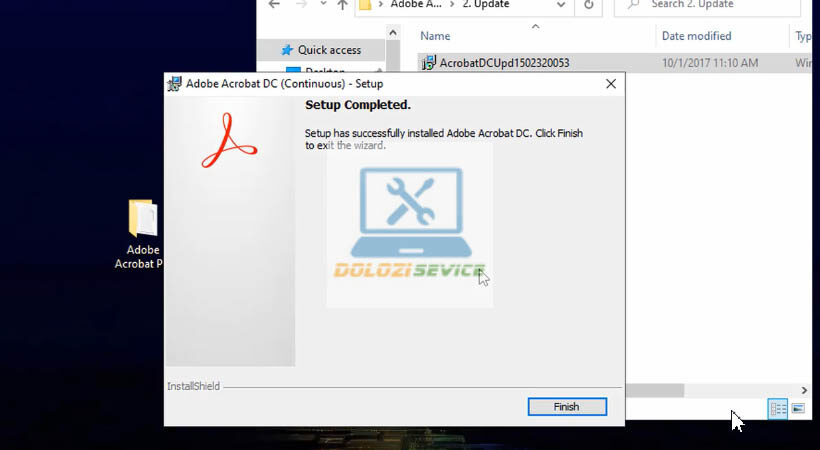Click the folder icon in the address bar
820x450 pixels.
tap(366, 5)
